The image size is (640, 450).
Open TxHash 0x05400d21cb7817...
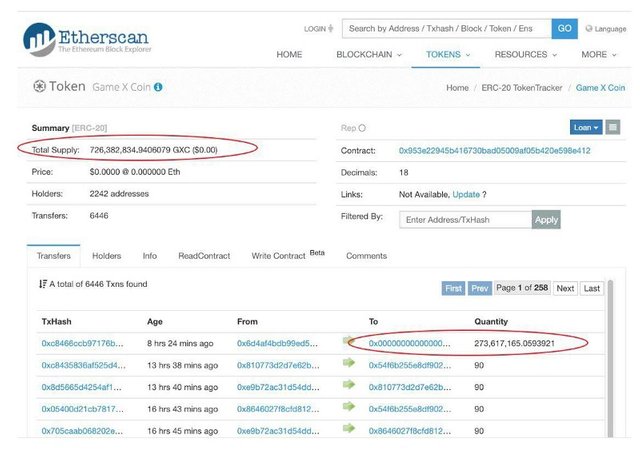coord(82,409)
